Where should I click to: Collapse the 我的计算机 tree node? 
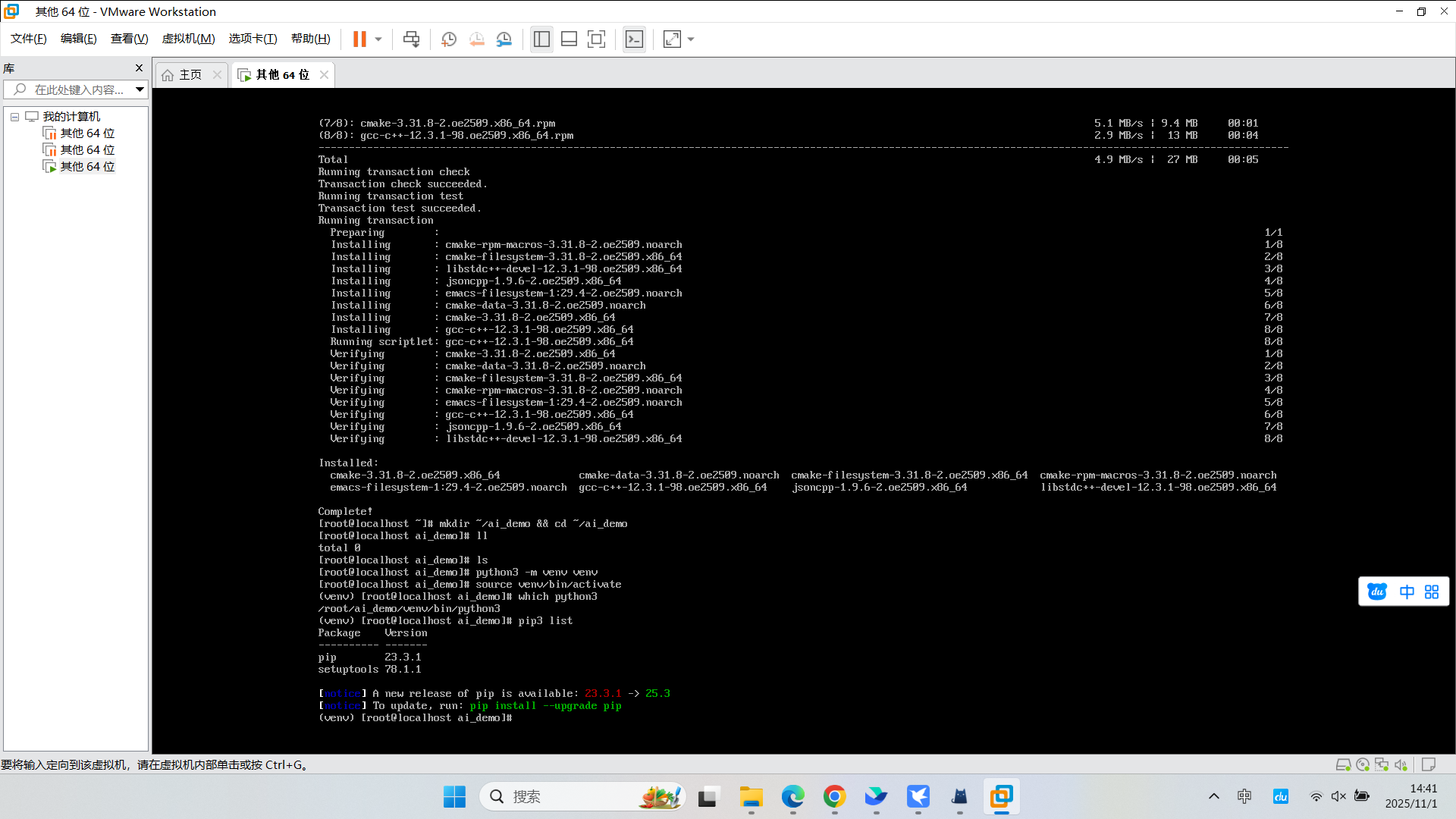(14, 117)
